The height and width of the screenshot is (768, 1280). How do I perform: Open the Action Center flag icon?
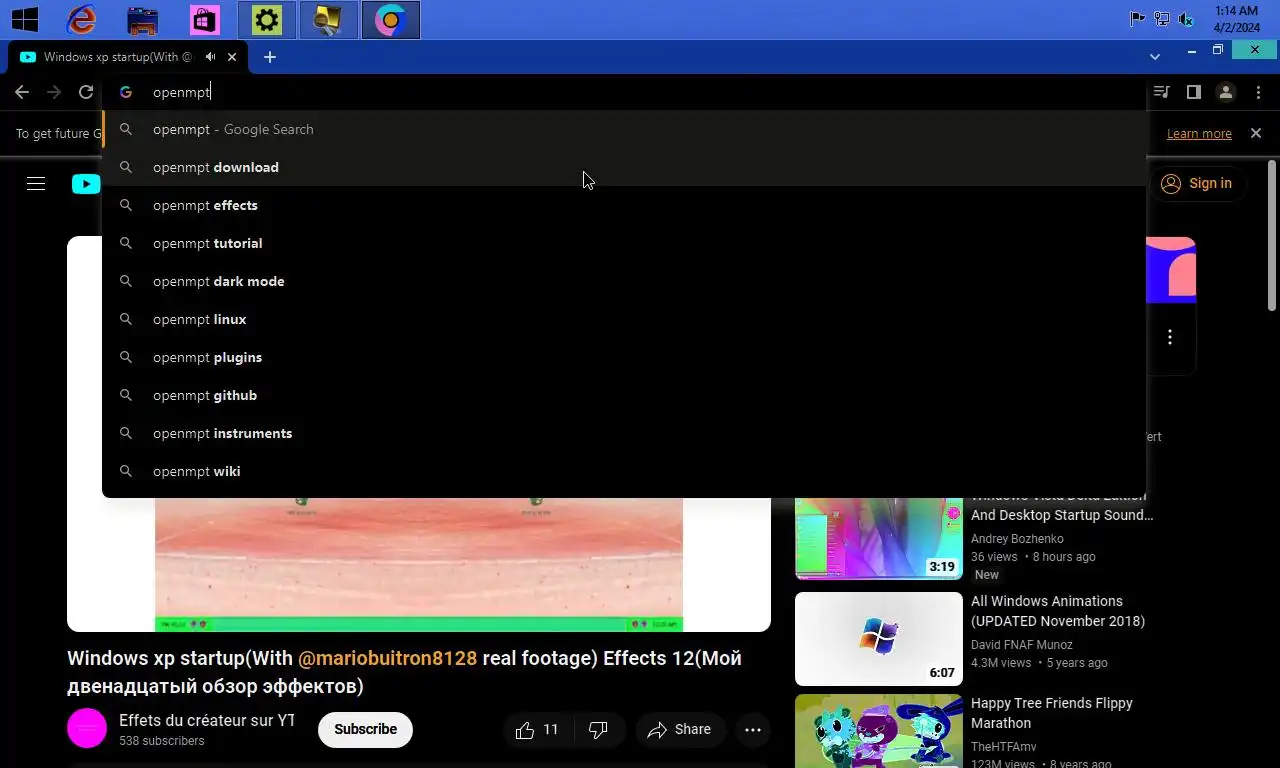(x=1137, y=18)
